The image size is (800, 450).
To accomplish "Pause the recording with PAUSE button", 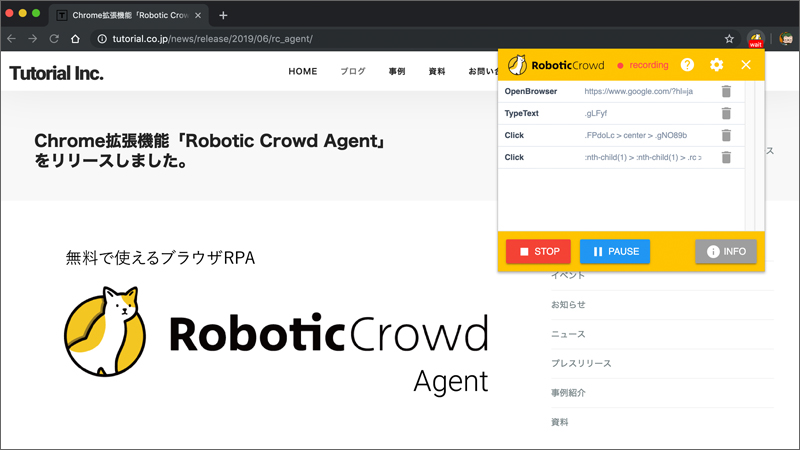I will click(615, 252).
